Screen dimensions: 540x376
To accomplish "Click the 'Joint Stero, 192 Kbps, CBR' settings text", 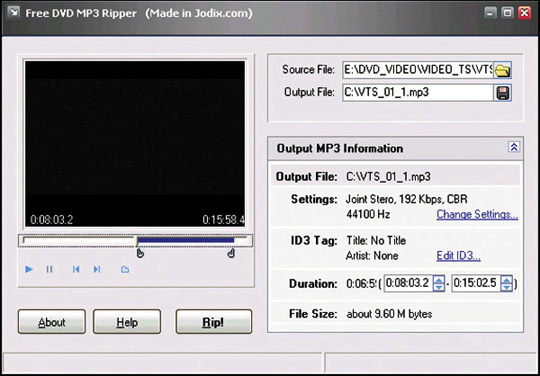I will click(406, 199).
